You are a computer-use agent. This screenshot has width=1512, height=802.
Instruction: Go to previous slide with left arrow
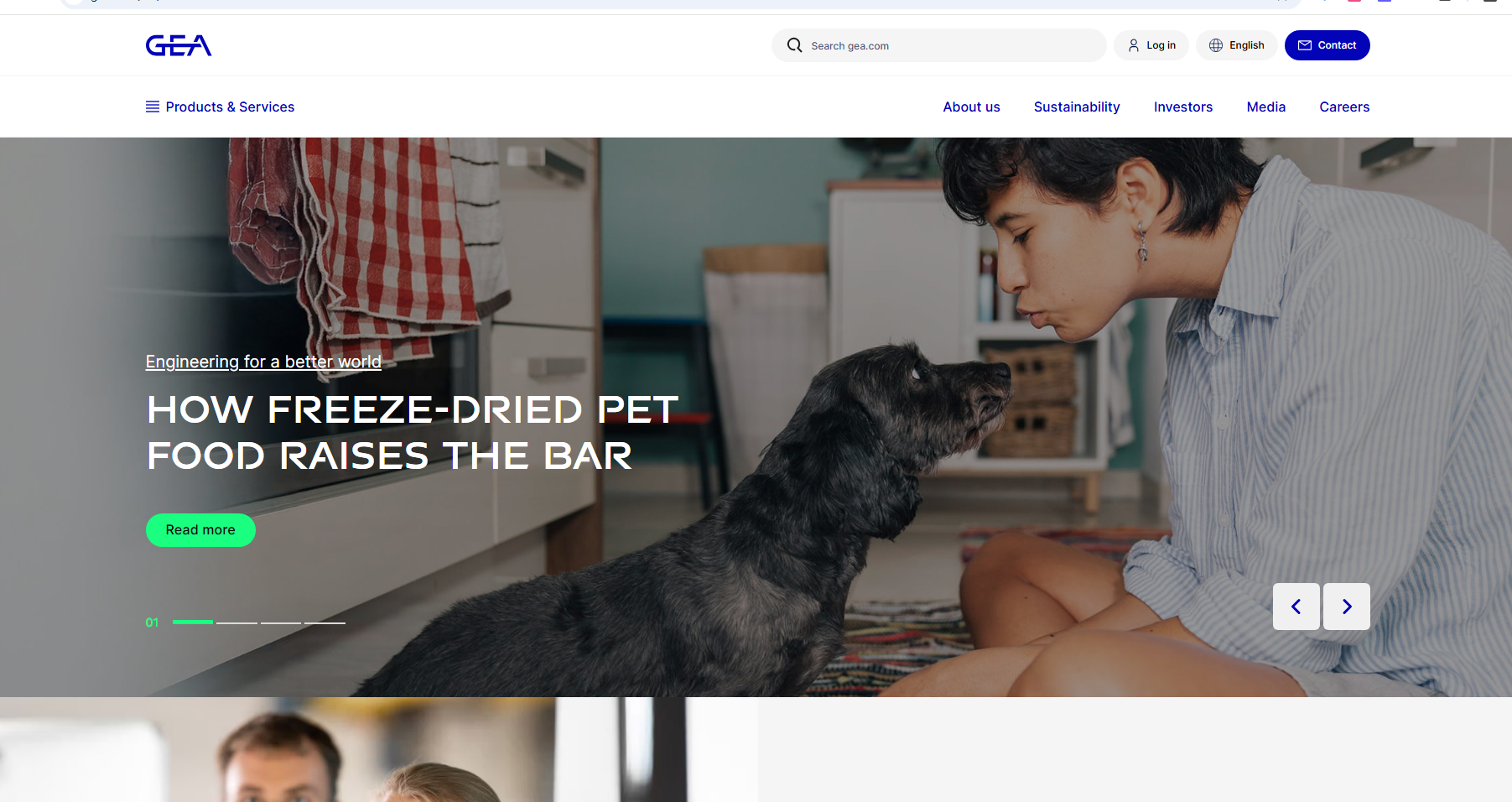(x=1296, y=607)
